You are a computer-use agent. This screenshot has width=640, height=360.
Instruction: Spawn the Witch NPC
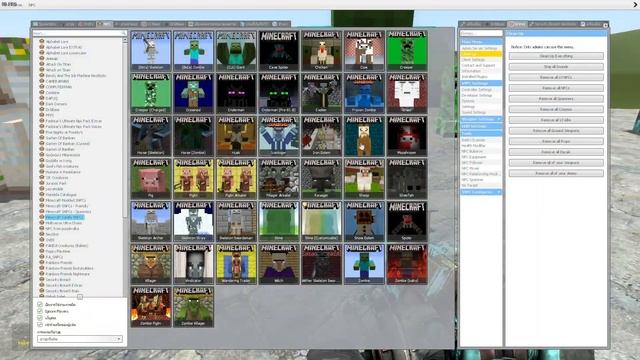coord(279,264)
